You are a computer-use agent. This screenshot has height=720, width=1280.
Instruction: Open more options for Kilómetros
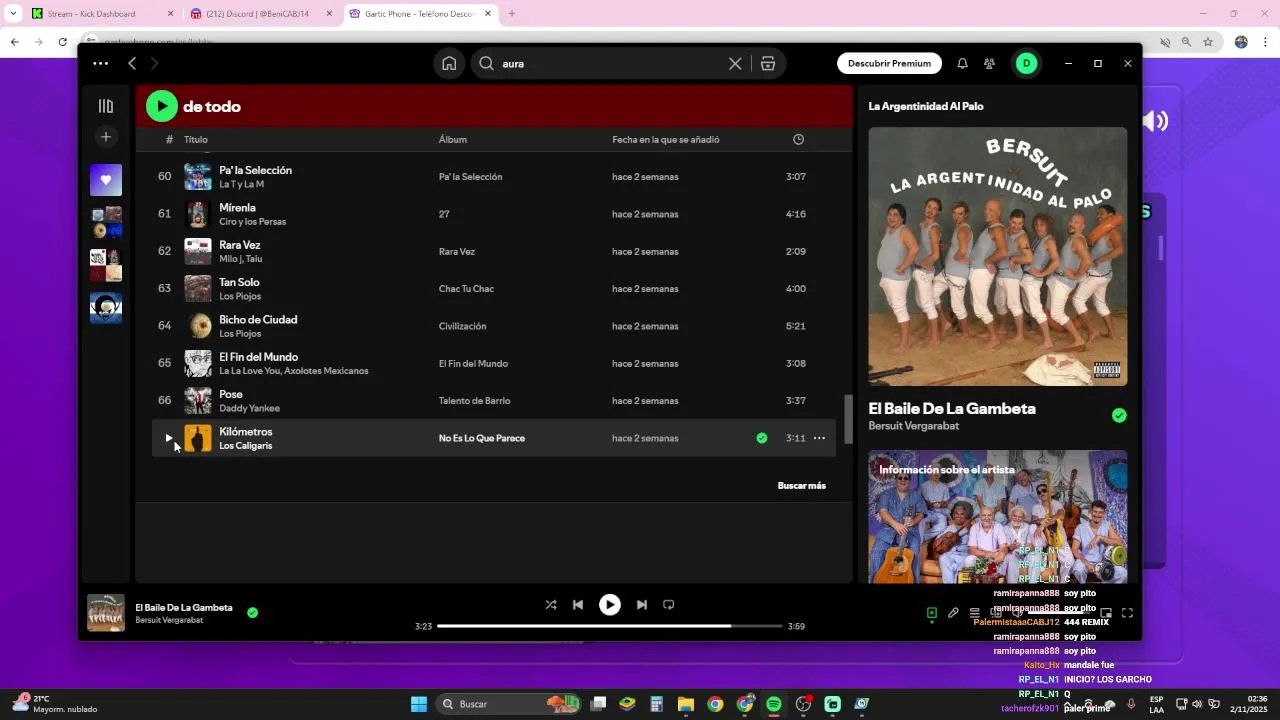click(x=819, y=438)
